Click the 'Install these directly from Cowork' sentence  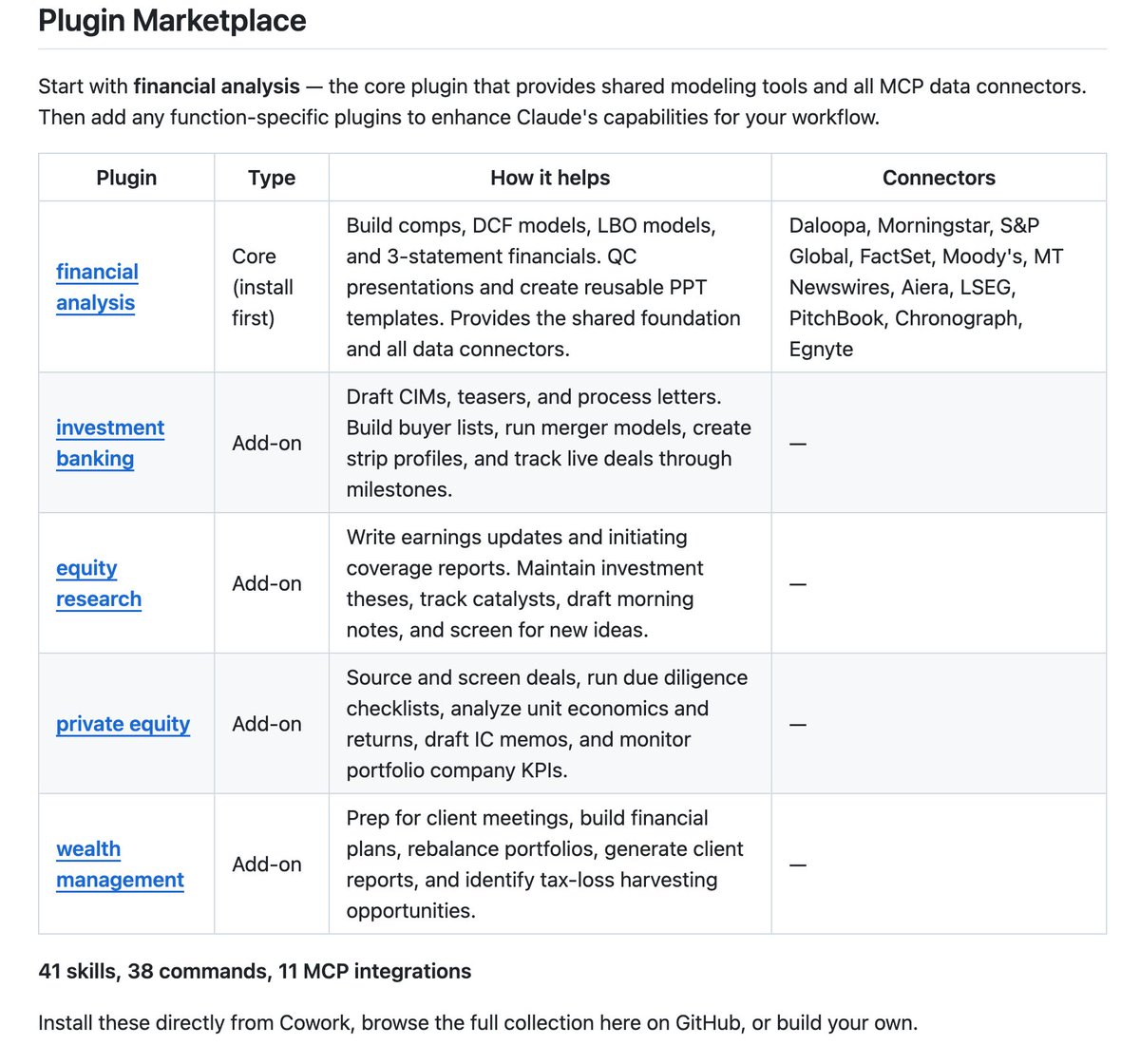478,1023
